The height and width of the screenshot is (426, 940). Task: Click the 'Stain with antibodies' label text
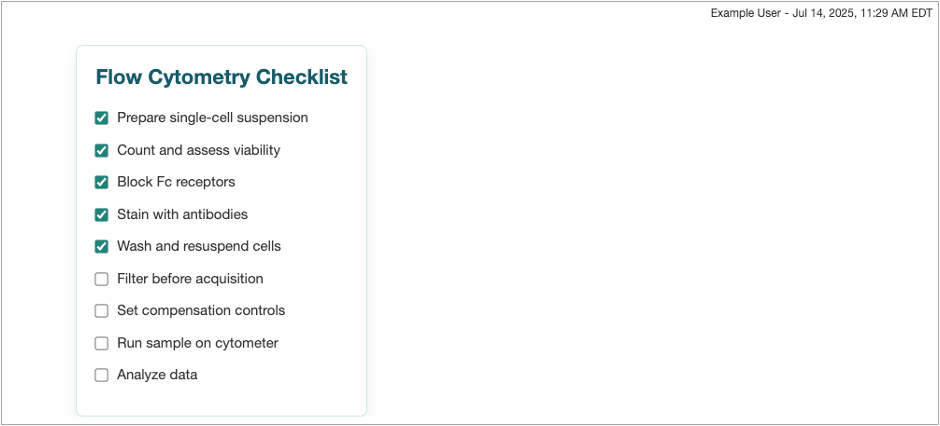(182, 214)
